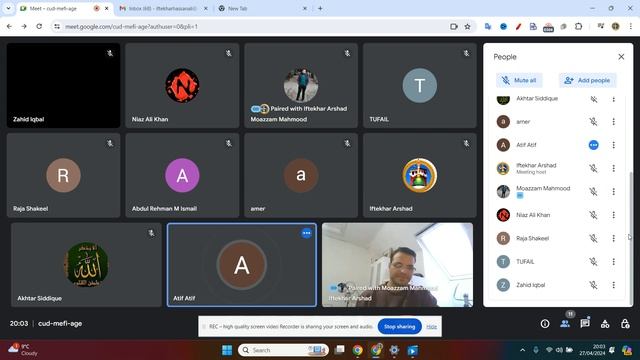
Task: Click Atif Atif speaking indicator in list
Action: coord(593,145)
